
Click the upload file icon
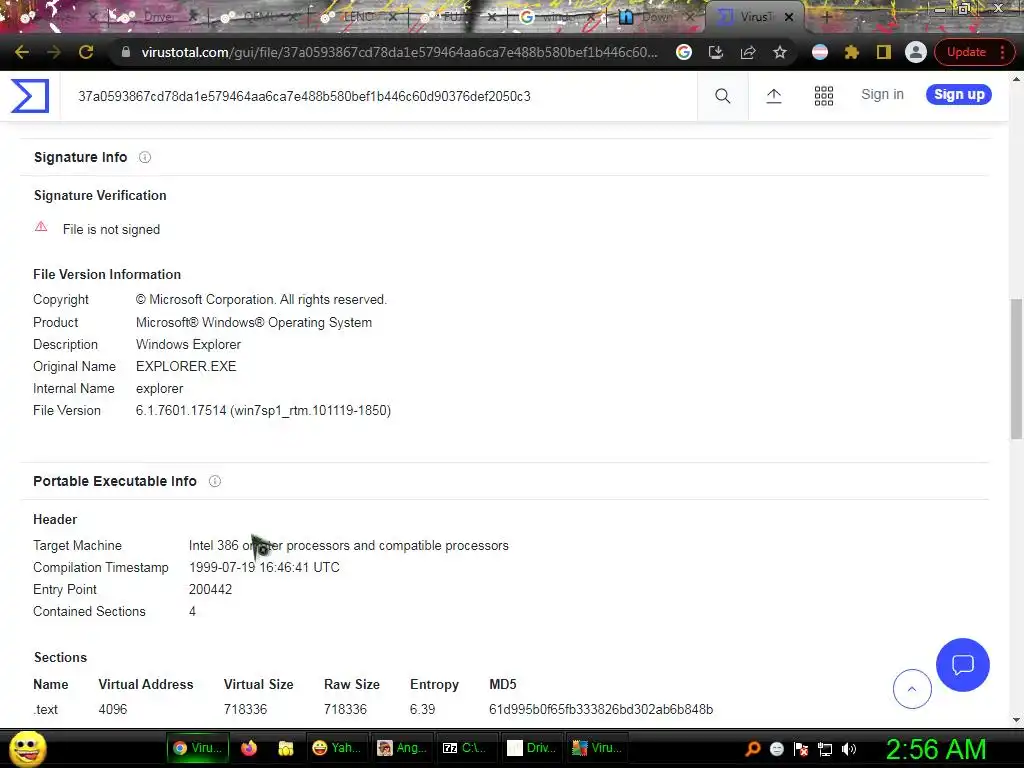(x=773, y=96)
